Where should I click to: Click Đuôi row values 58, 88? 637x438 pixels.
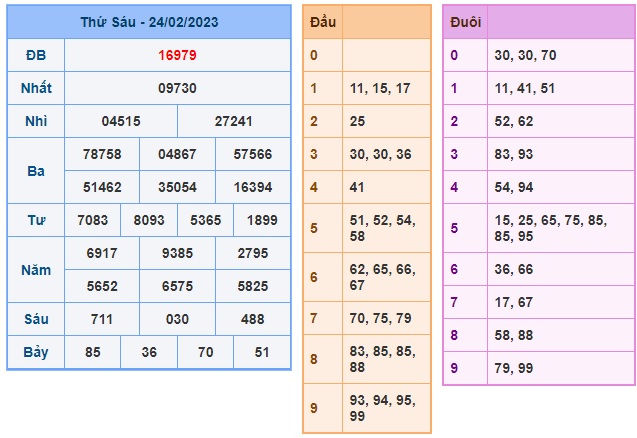pos(514,335)
